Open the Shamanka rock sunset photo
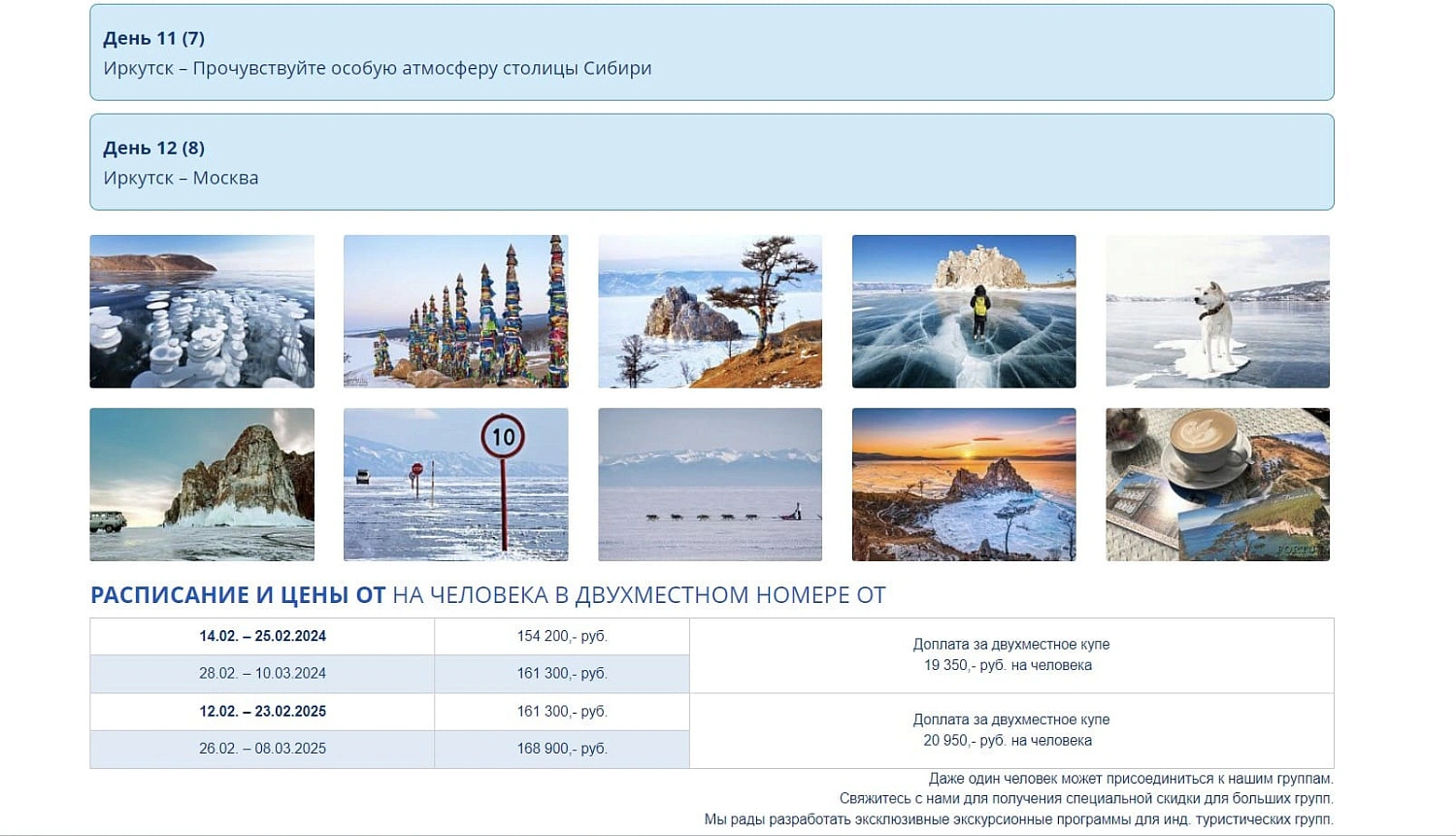The height and width of the screenshot is (836, 1456). coord(964,485)
